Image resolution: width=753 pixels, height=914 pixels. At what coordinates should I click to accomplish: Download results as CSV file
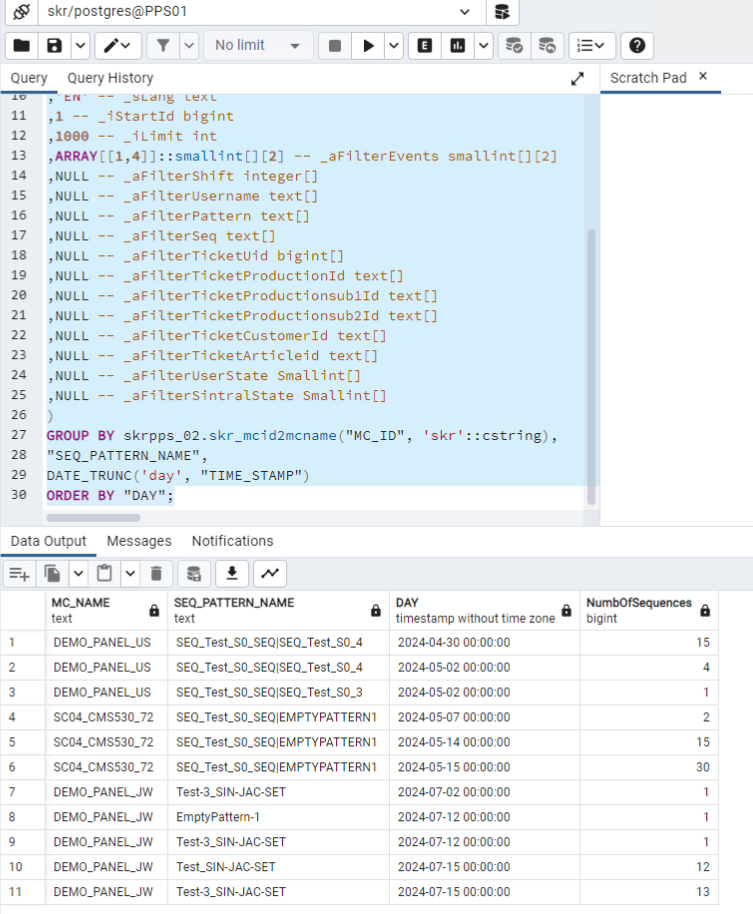232,574
